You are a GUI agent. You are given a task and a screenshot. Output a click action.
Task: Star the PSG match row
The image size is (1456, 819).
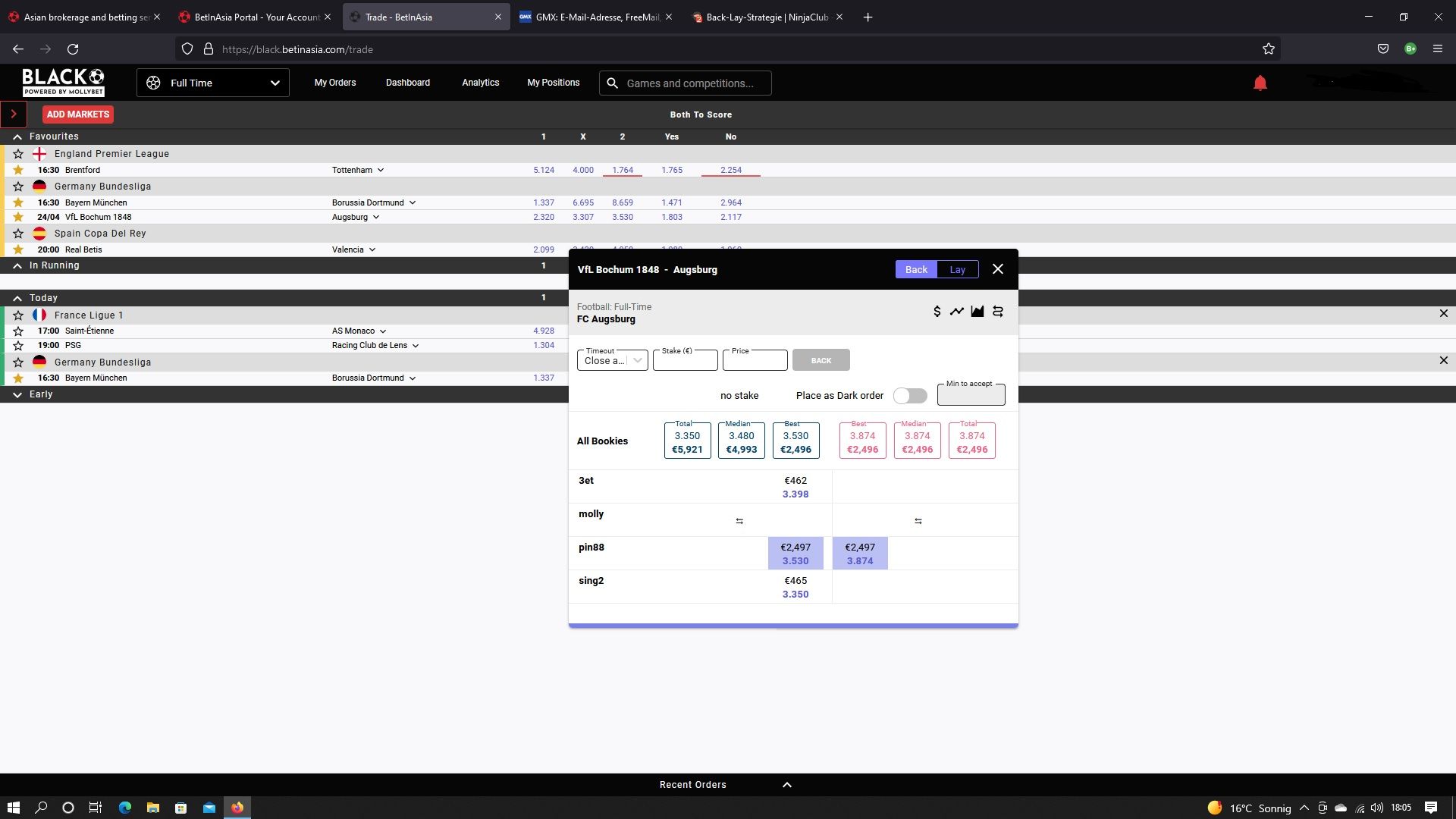(18, 345)
